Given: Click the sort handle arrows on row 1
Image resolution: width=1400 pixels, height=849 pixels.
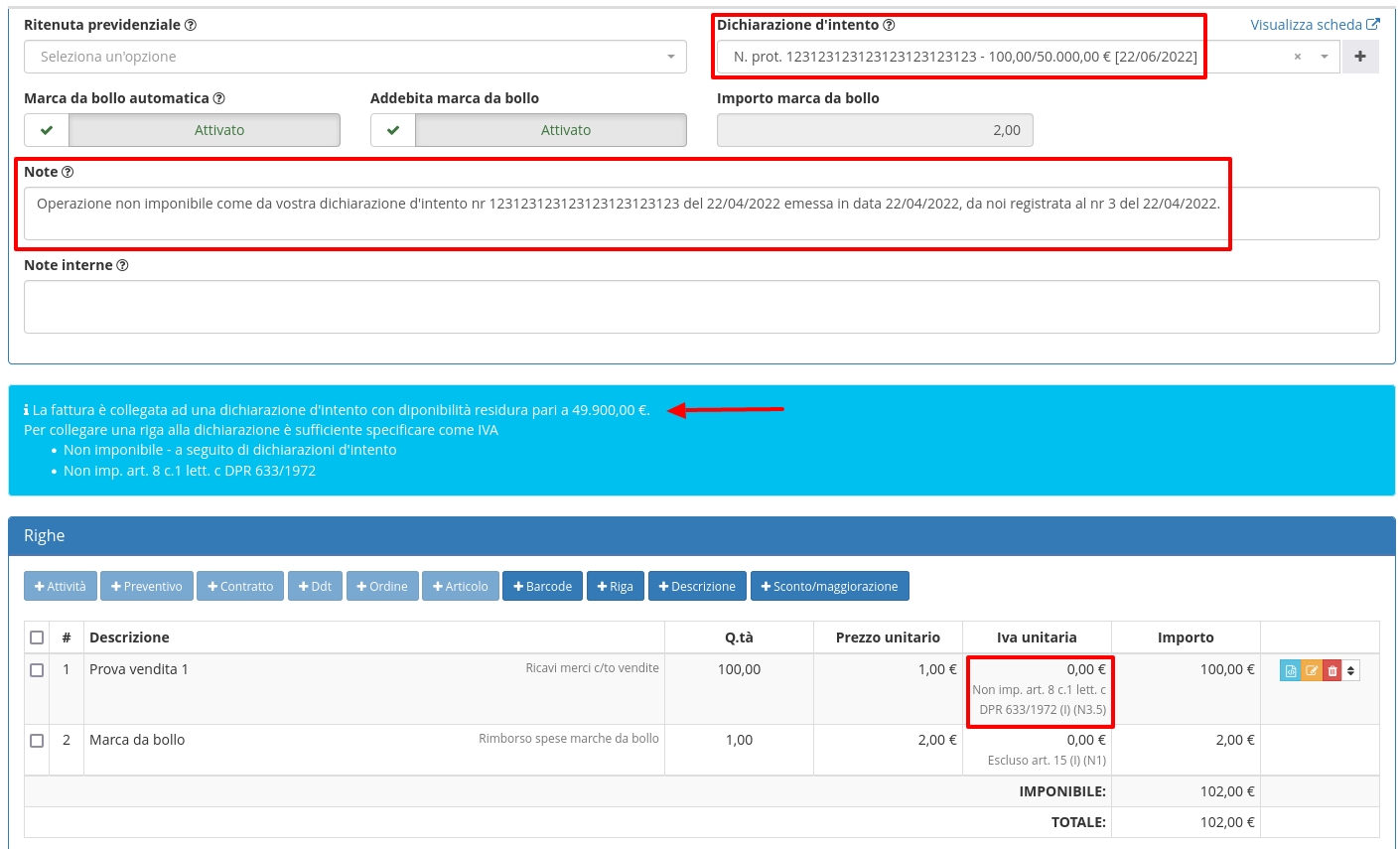Looking at the screenshot, I should click(1350, 671).
